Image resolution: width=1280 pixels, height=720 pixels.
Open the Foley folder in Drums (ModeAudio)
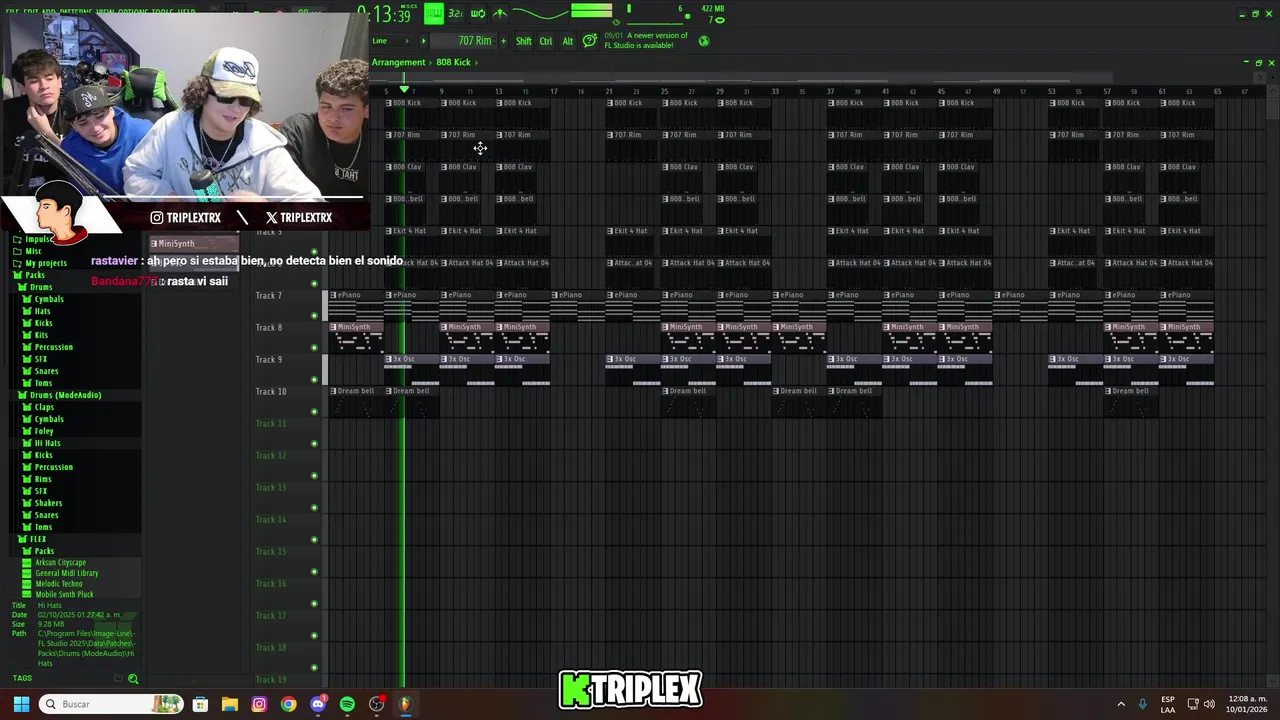pos(44,431)
